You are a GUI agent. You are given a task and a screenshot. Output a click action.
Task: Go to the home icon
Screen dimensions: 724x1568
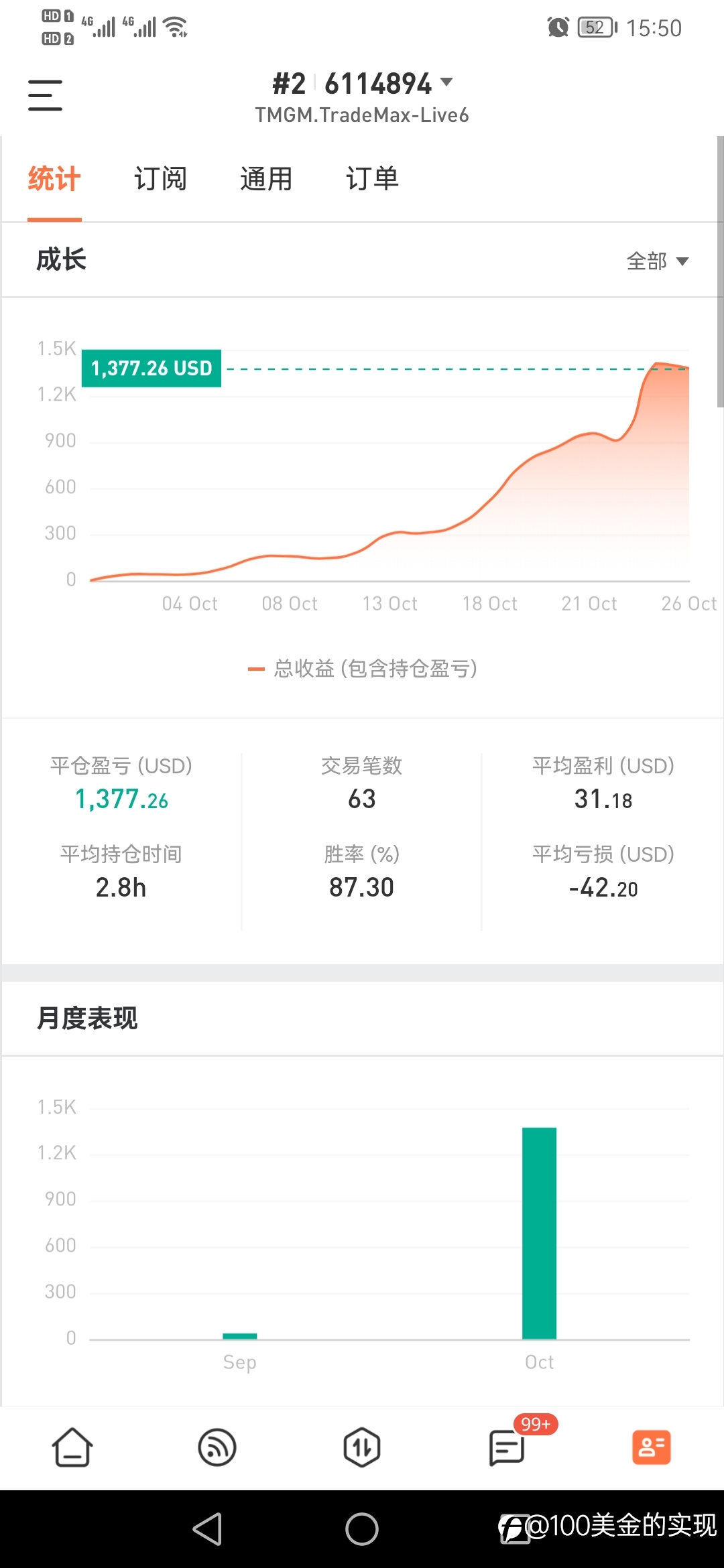click(72, 1447)
